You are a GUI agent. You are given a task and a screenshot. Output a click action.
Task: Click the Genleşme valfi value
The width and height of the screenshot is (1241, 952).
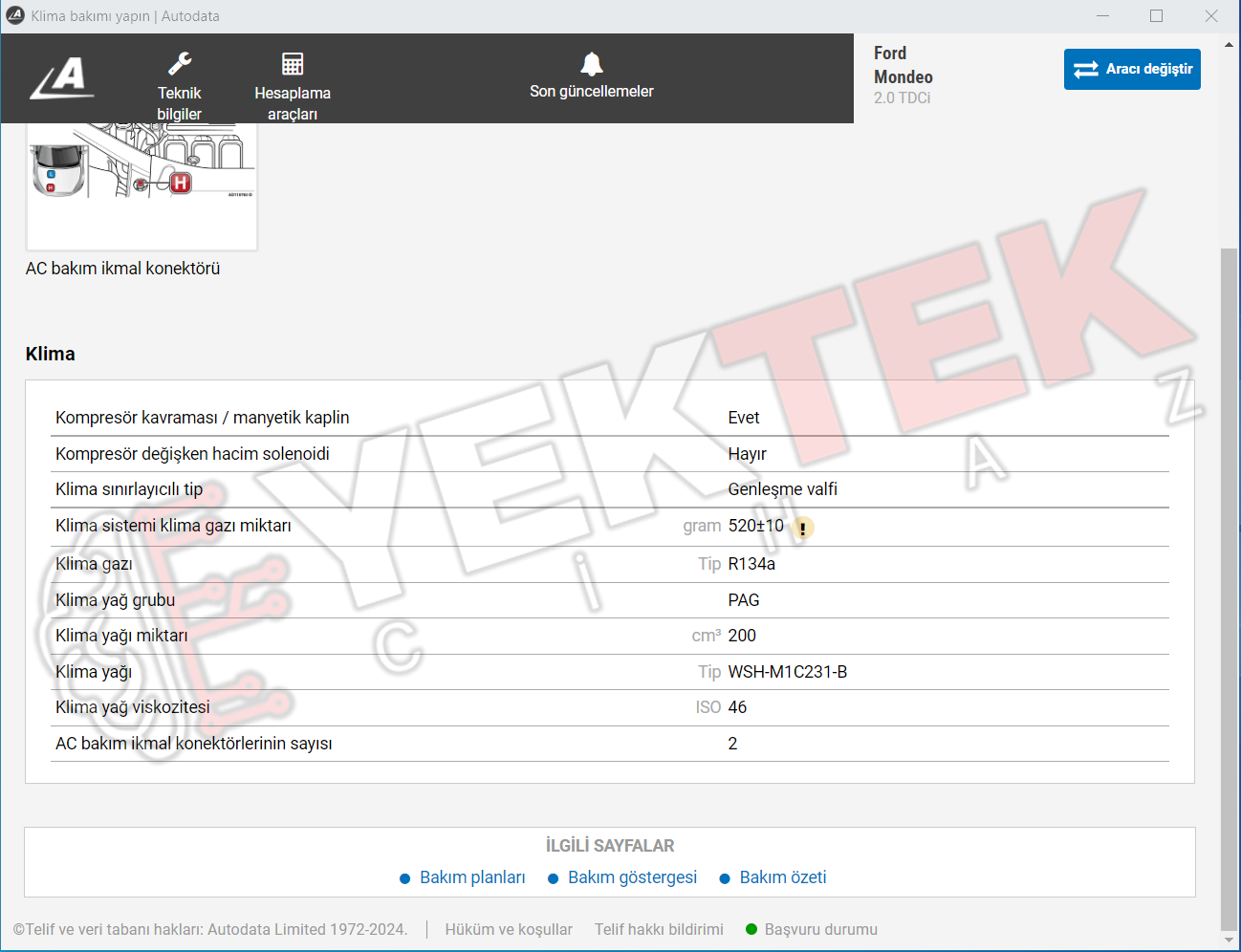pyautogui.click(x=783, y=489)
